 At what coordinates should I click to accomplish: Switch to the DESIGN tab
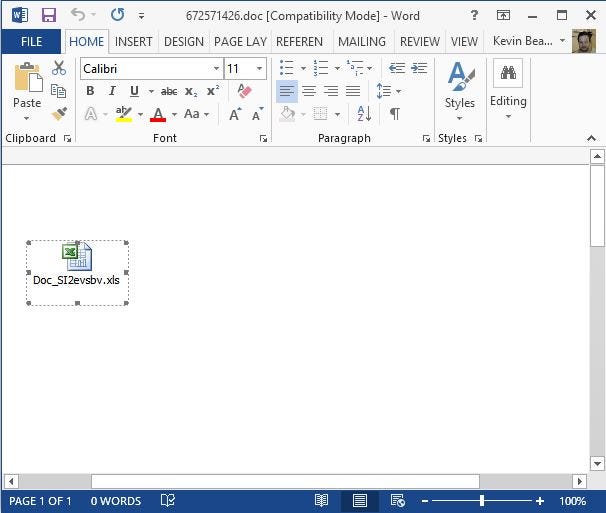(184, 41)
